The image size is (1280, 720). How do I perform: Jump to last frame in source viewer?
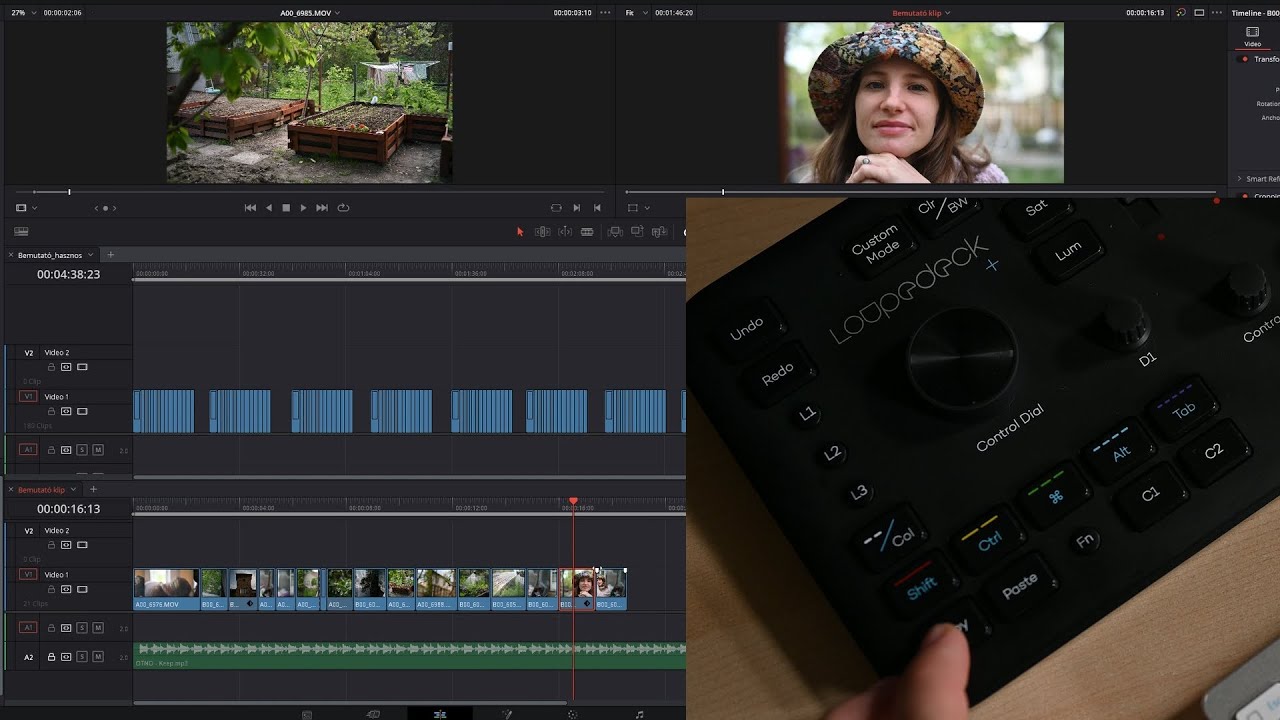point(322,208)
